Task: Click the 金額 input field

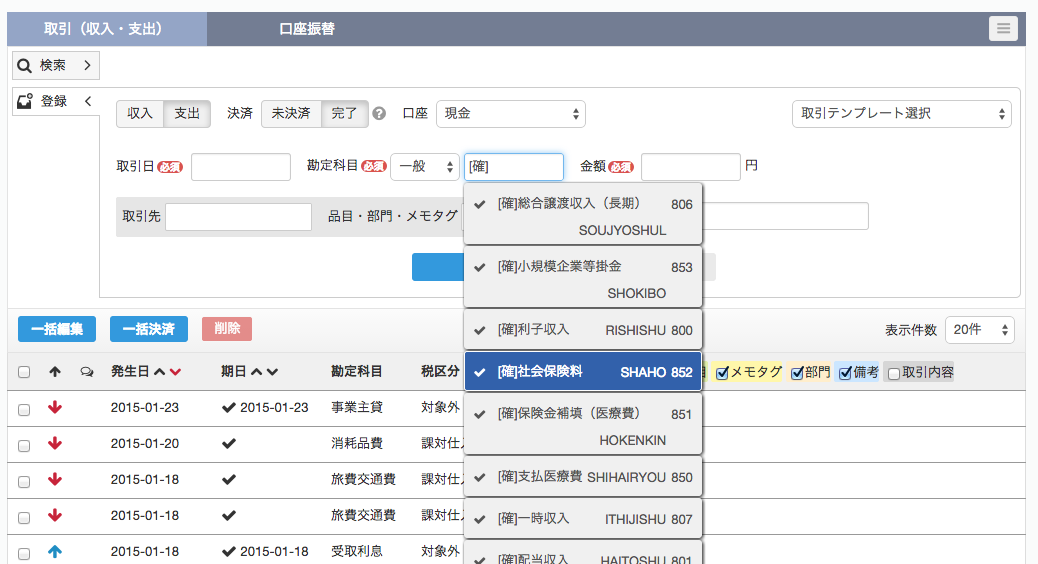Action: (x=690, y=167)
